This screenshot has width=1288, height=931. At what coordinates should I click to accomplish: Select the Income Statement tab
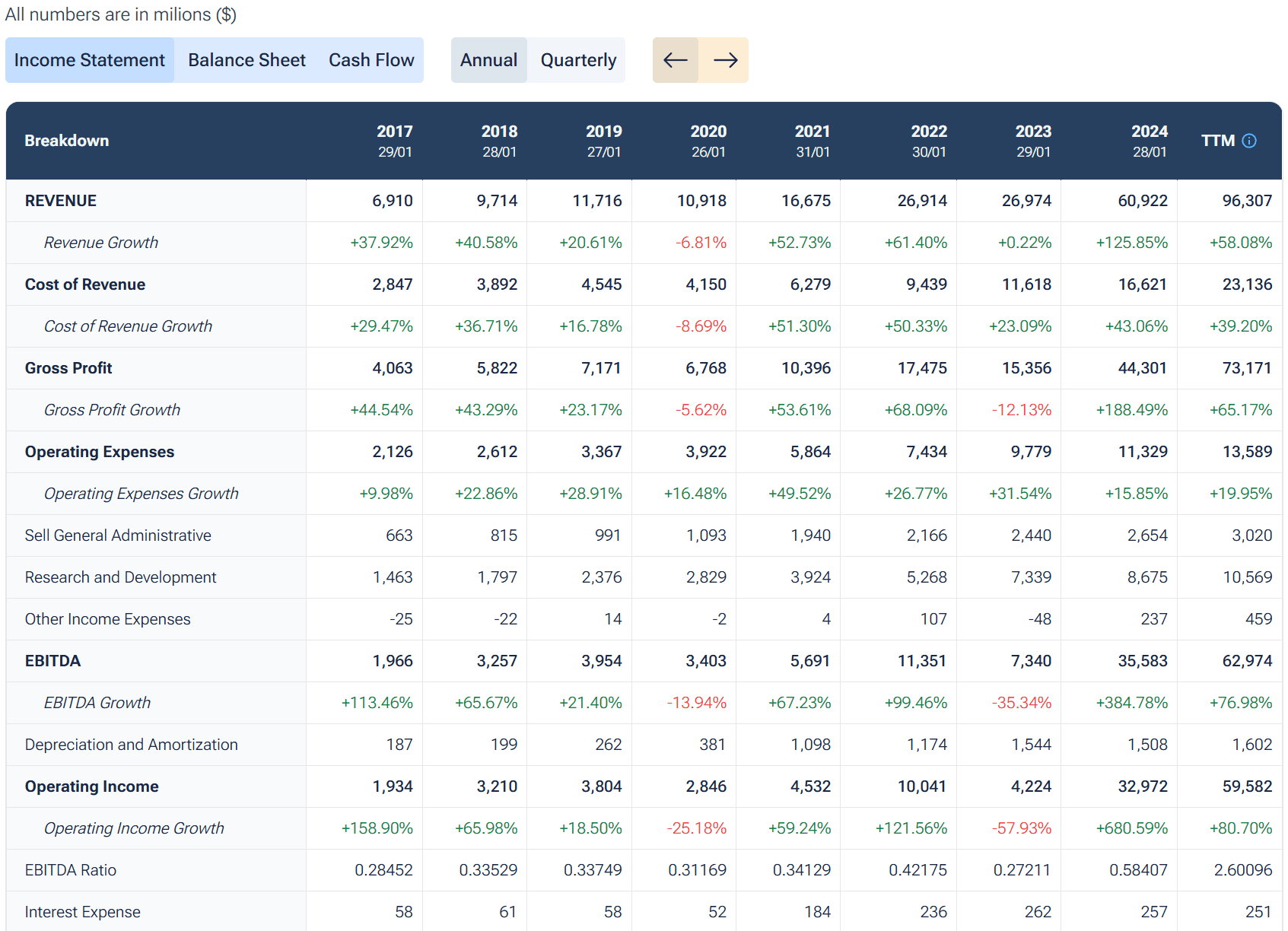pos(90,60)
